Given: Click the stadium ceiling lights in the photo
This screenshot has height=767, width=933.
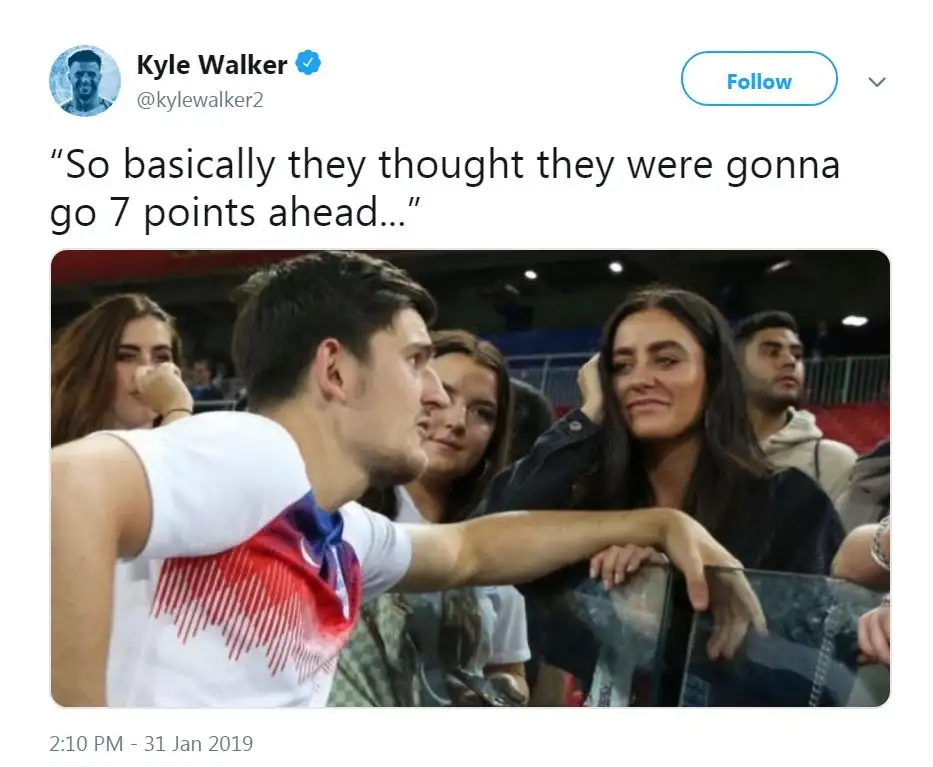Looking at the screenshot, I should 616,268.
